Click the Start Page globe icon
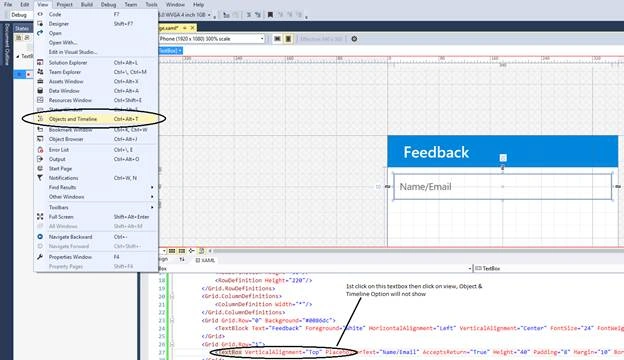This screenshot has height=360, width=624. click(x=40, y=169)
